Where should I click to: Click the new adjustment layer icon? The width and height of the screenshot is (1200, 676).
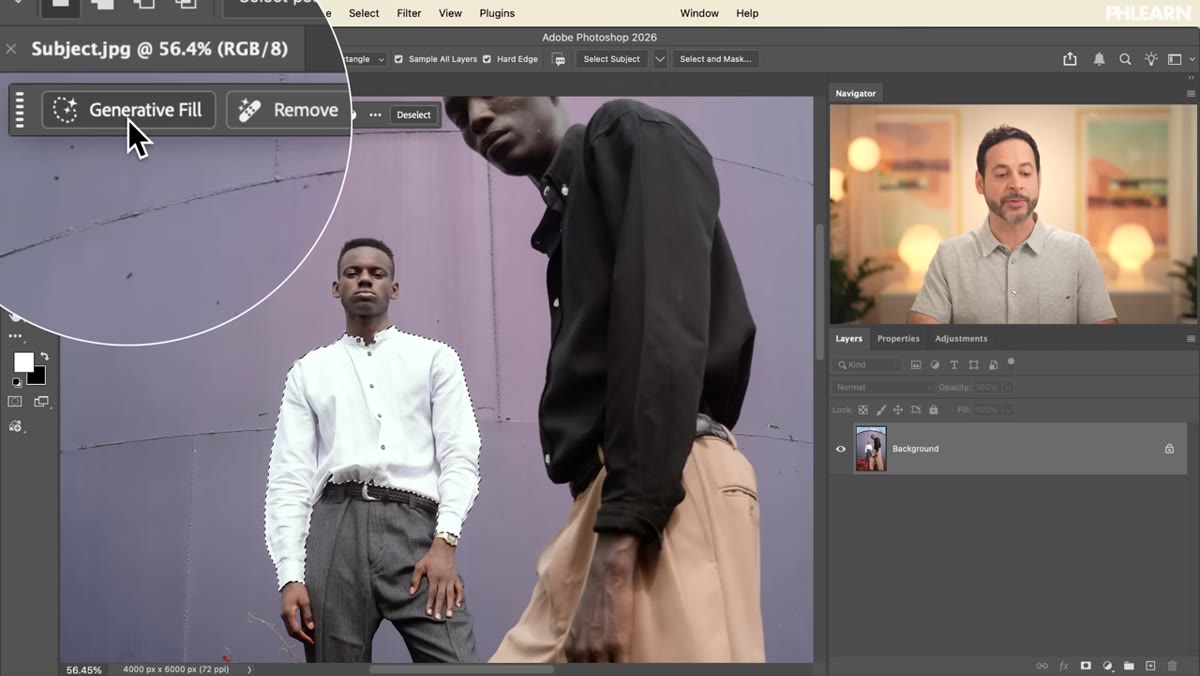(1107, 665)
